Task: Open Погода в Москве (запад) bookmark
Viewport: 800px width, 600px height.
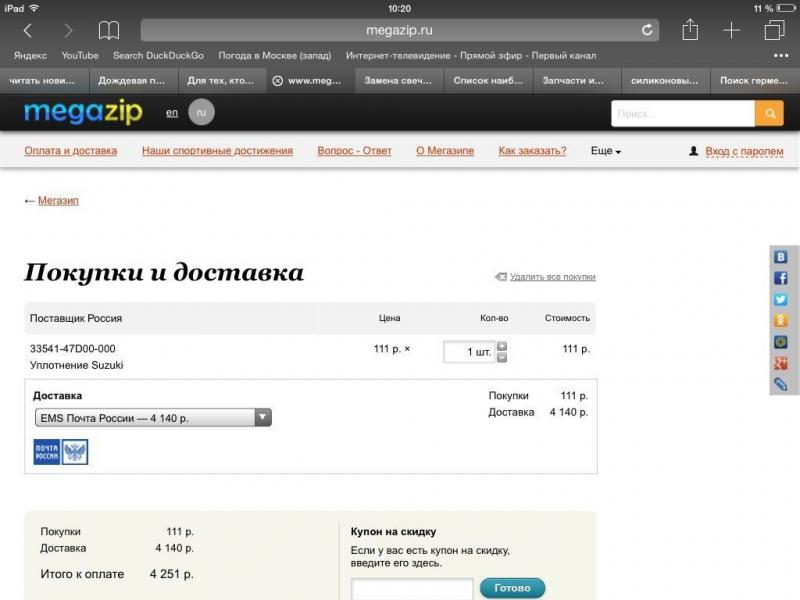Action: pyautogui.click(x=274, y=55)
